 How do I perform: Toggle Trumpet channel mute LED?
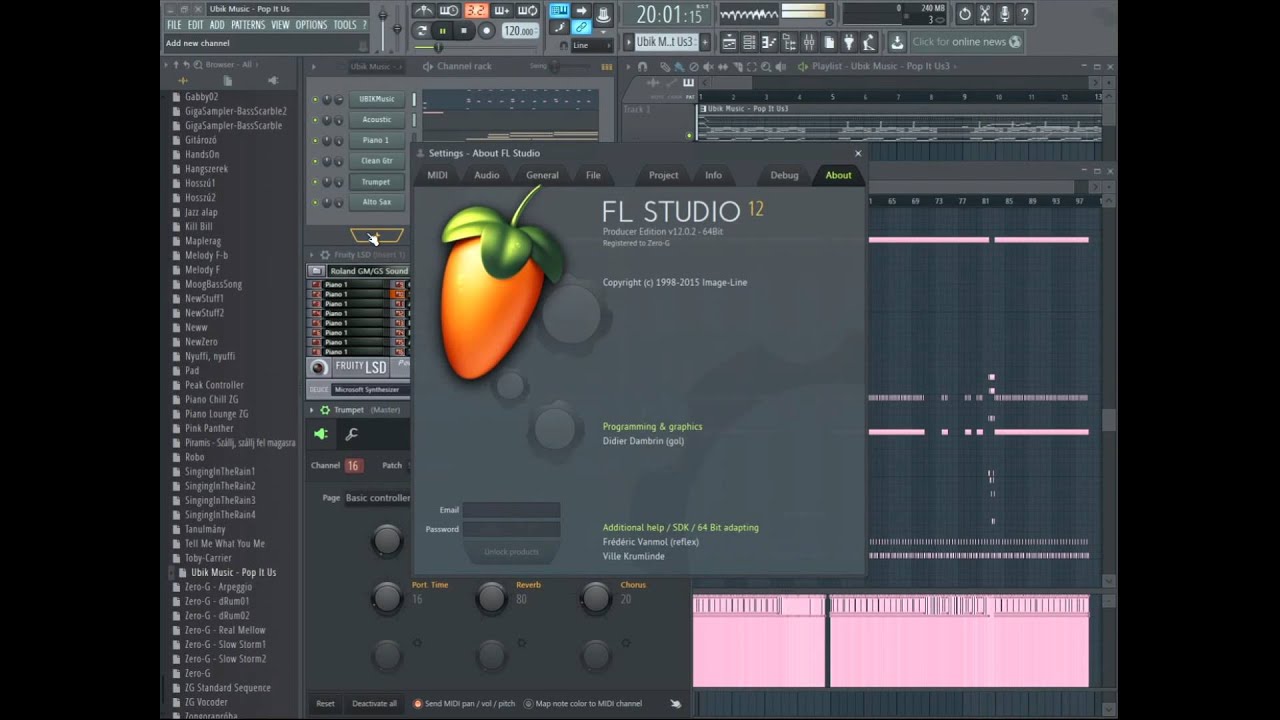pyautogui.click(x=315, y=182)
